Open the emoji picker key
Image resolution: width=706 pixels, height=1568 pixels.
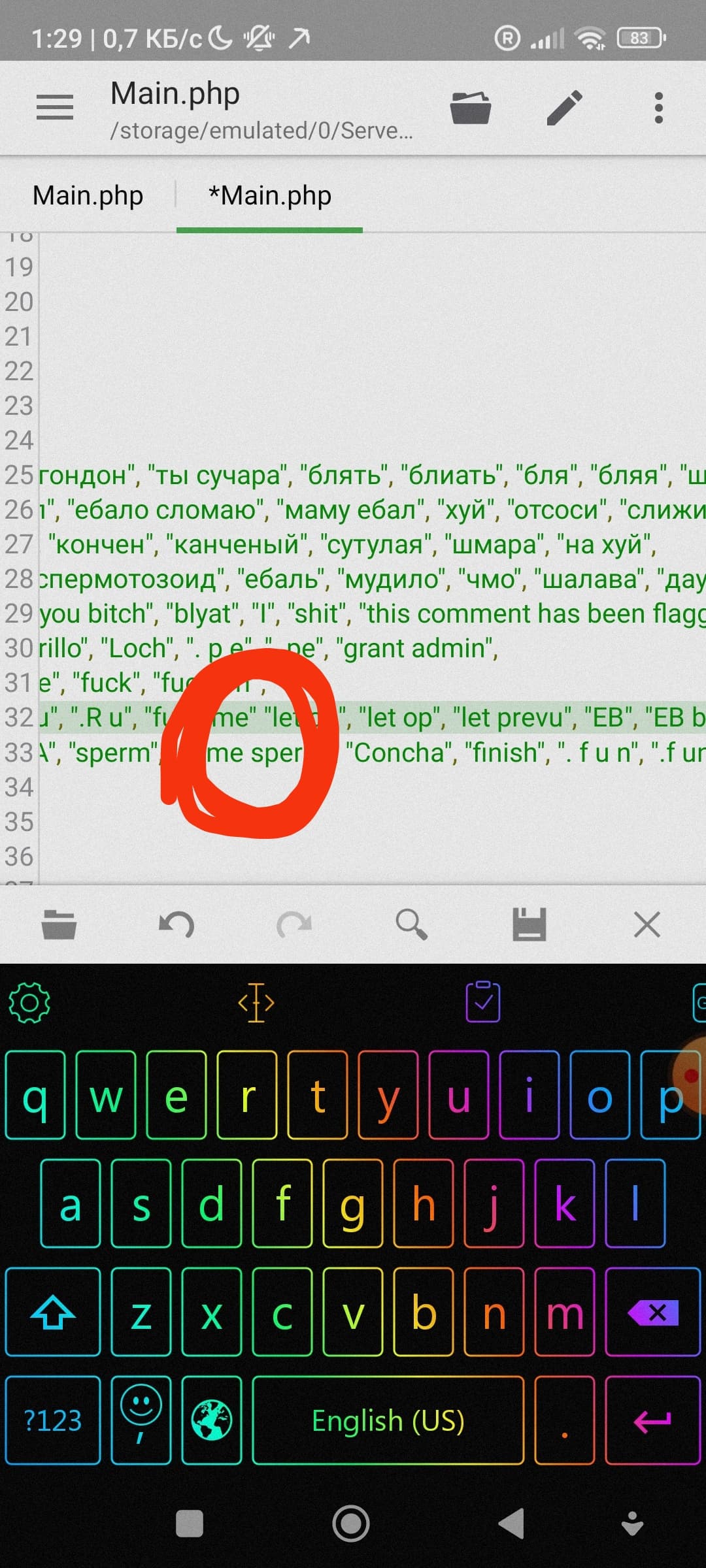[141, 1420]
